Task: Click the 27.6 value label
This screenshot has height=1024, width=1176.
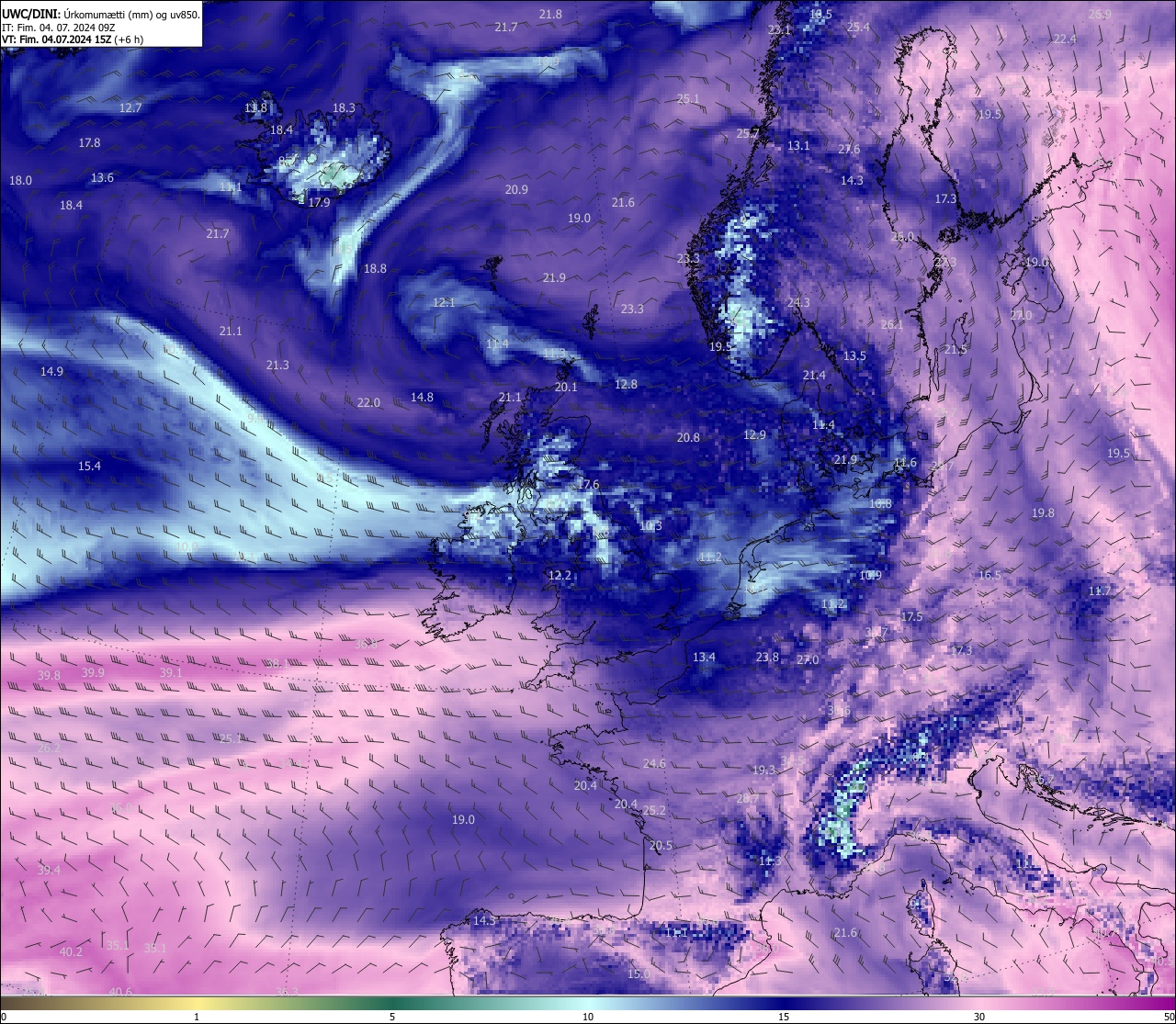Action: 849,149
